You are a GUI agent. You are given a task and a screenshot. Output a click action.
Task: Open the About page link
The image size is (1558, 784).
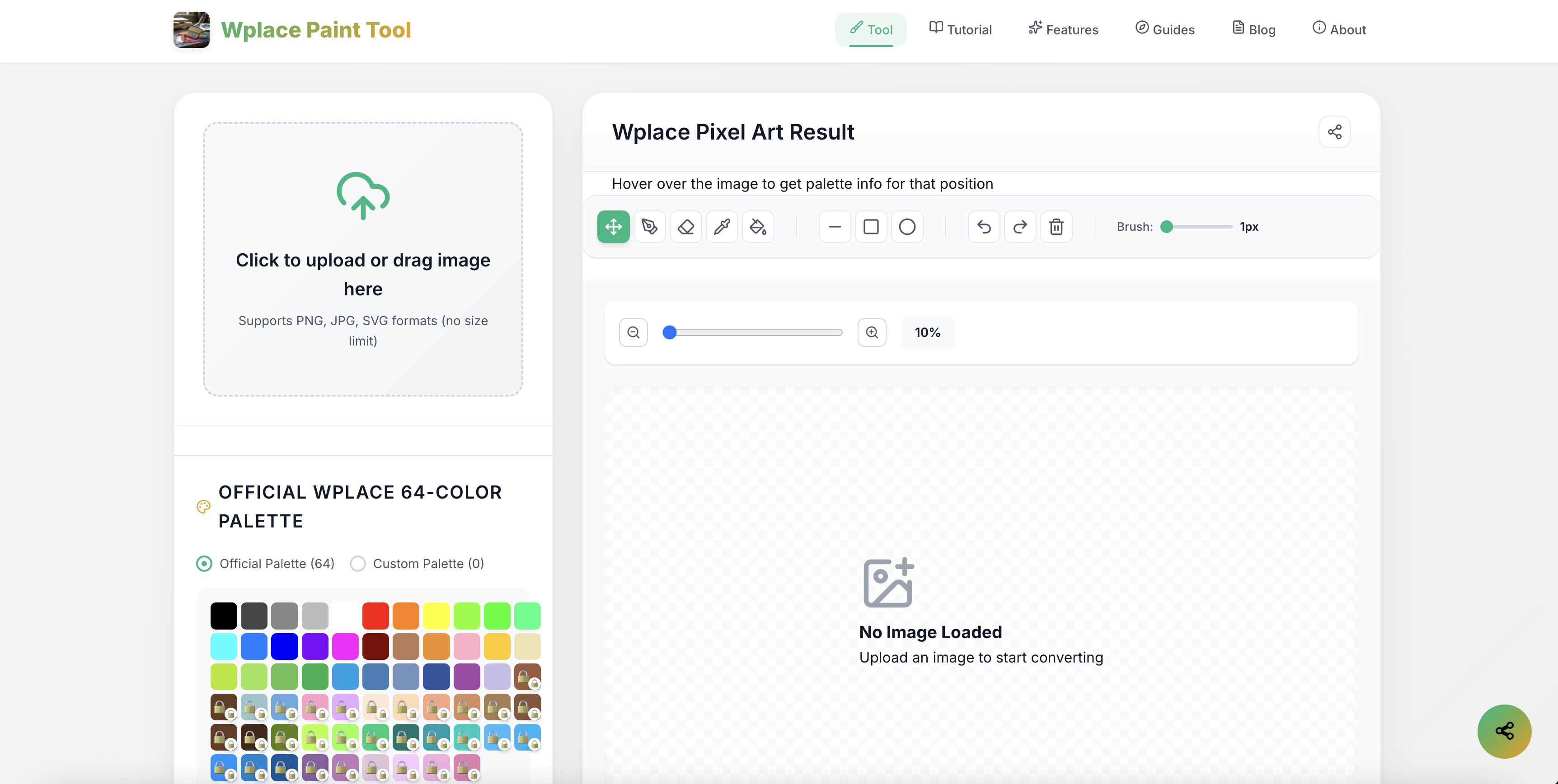pyautogui.click(x=1339, y=29)
